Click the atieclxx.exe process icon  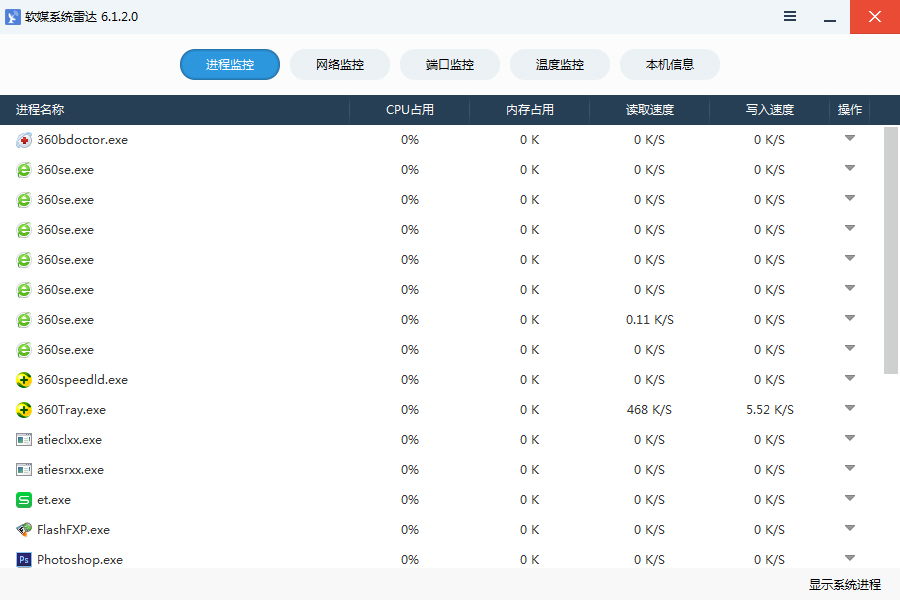[24, 440]
